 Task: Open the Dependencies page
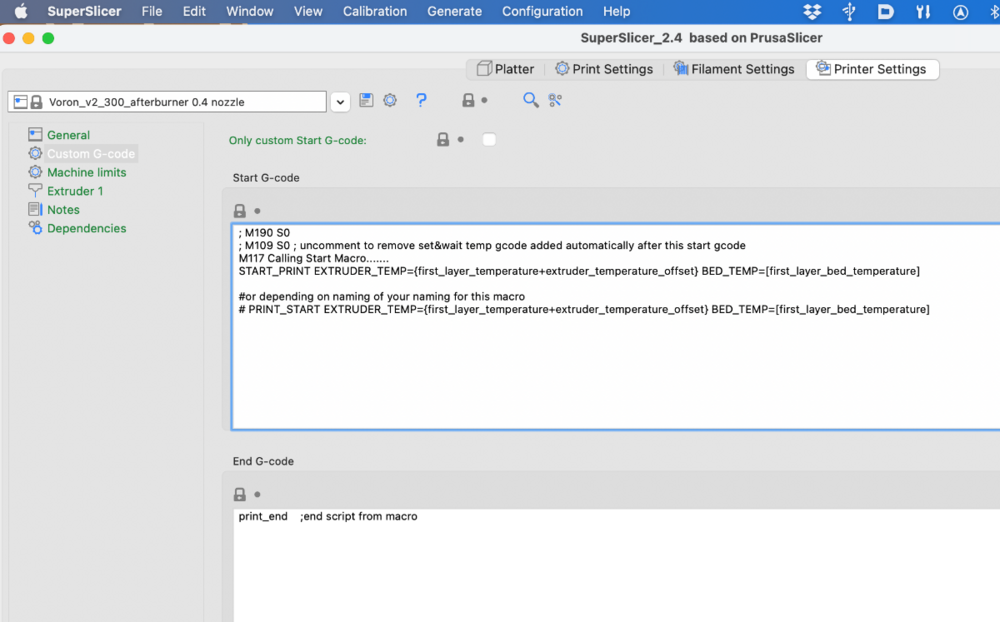pyautogui.click(x=86, y=228)
